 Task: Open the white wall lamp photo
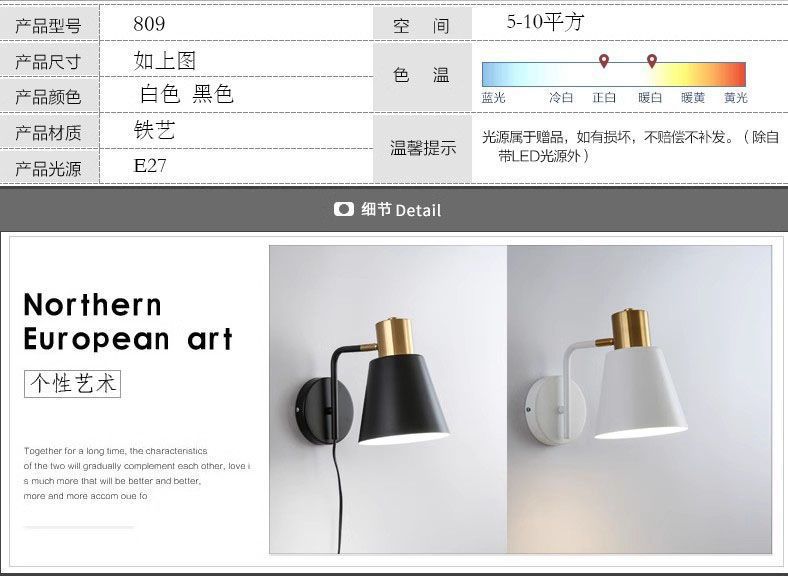(x=639, y=400)
